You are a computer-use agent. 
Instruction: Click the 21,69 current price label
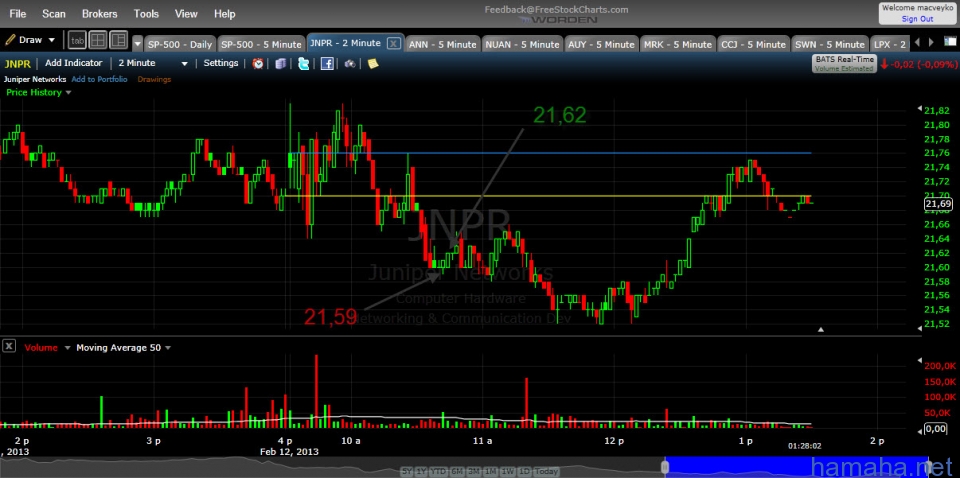937,204
